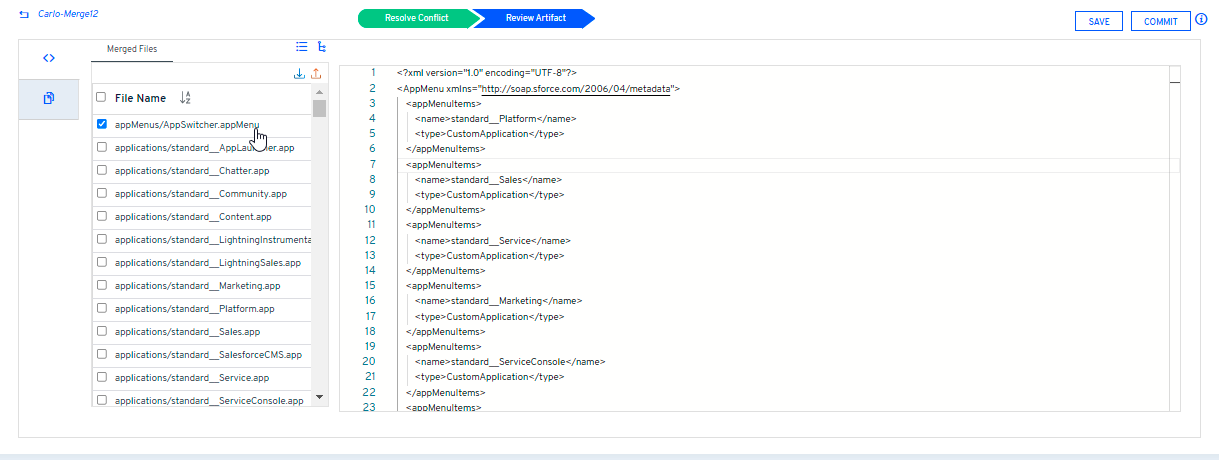Switch to tree view icon
This screenshot has height=460, width=1219.
click(x=321, y=46)
